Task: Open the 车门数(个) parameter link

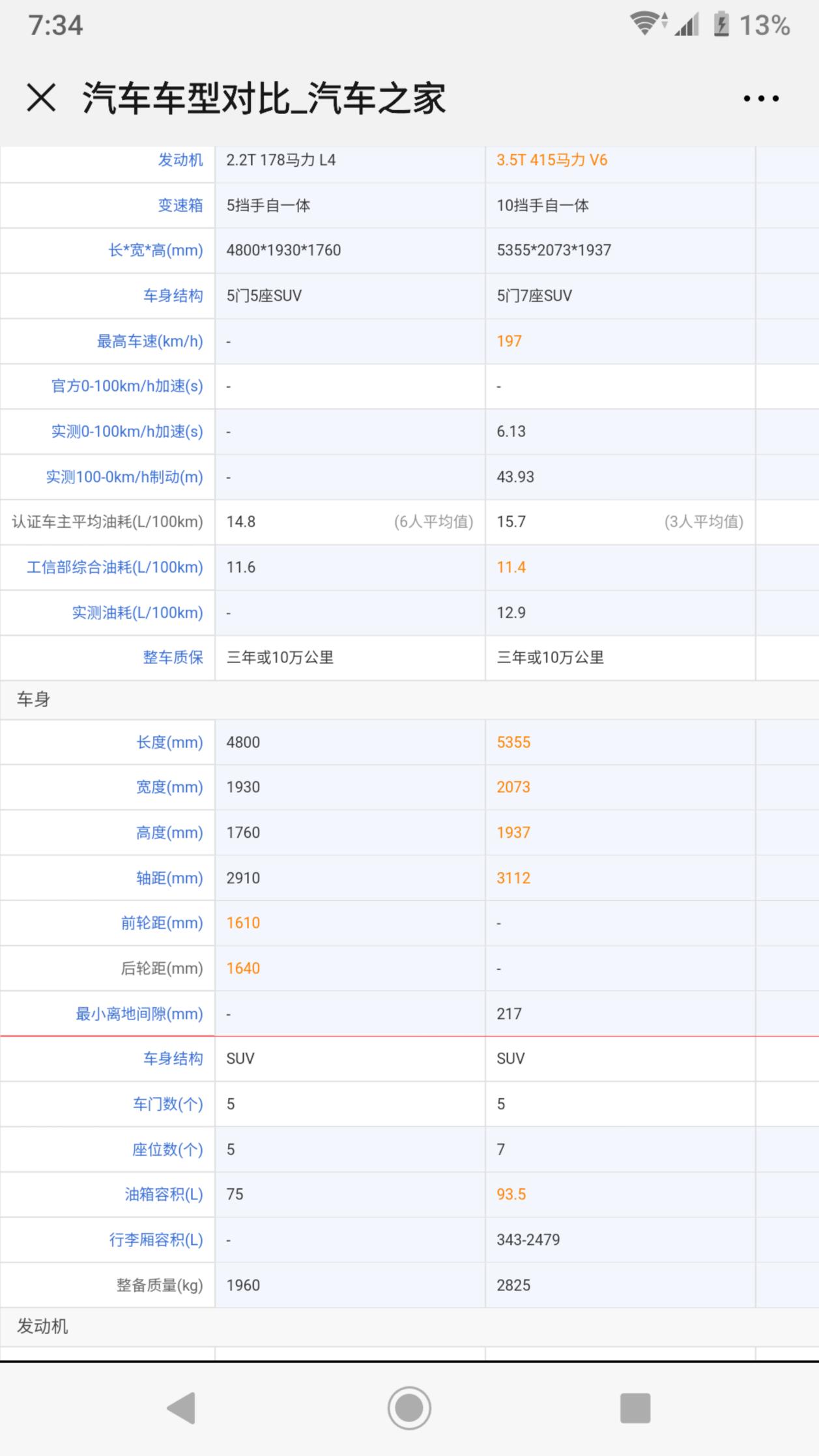Action: (168, 1104)
